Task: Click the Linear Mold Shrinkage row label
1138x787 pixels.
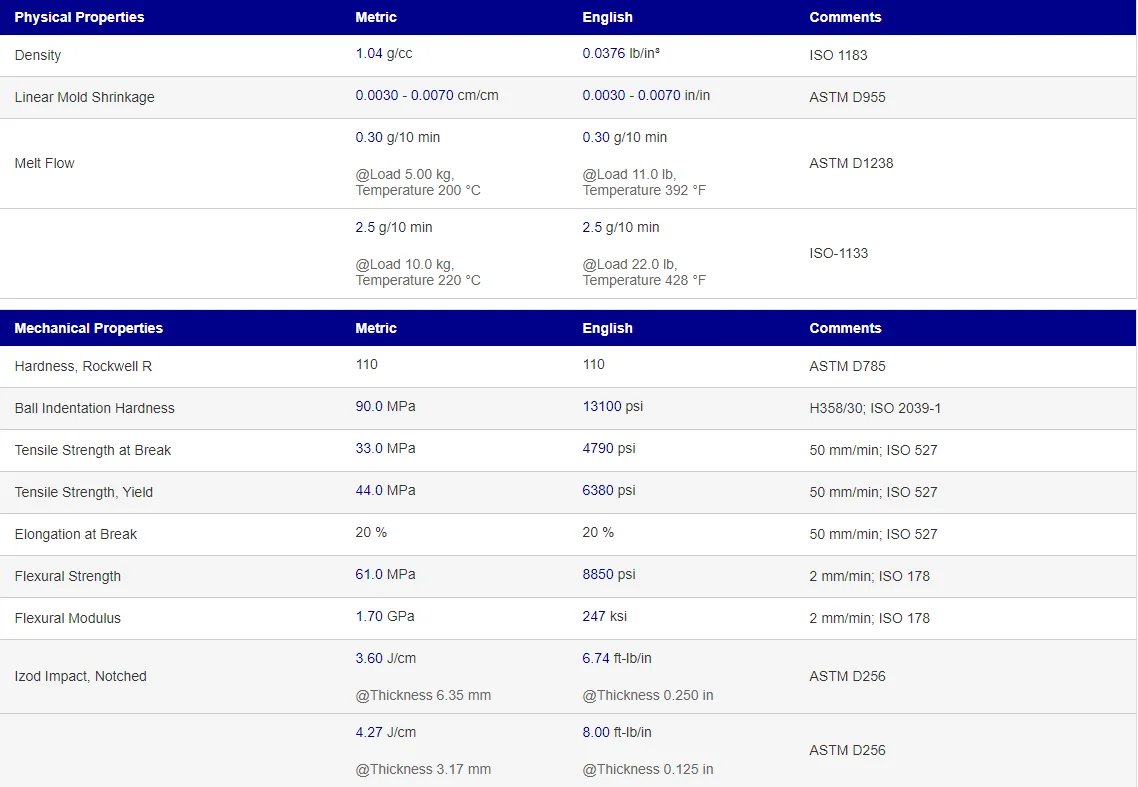Action: pyautogui.click(x=83, y=97)
